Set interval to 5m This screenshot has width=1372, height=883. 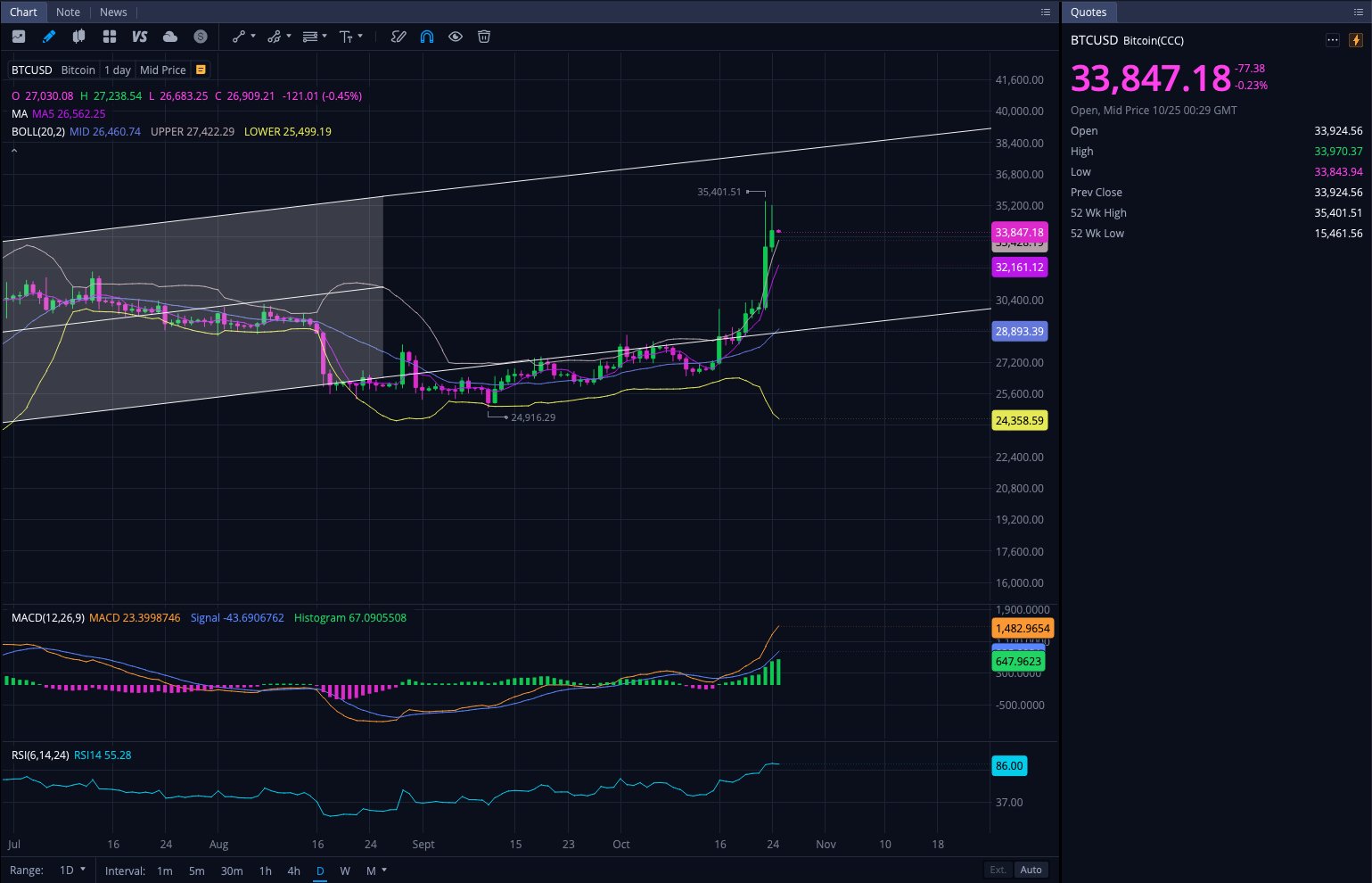pyautogui.click(x=197, y=871)
